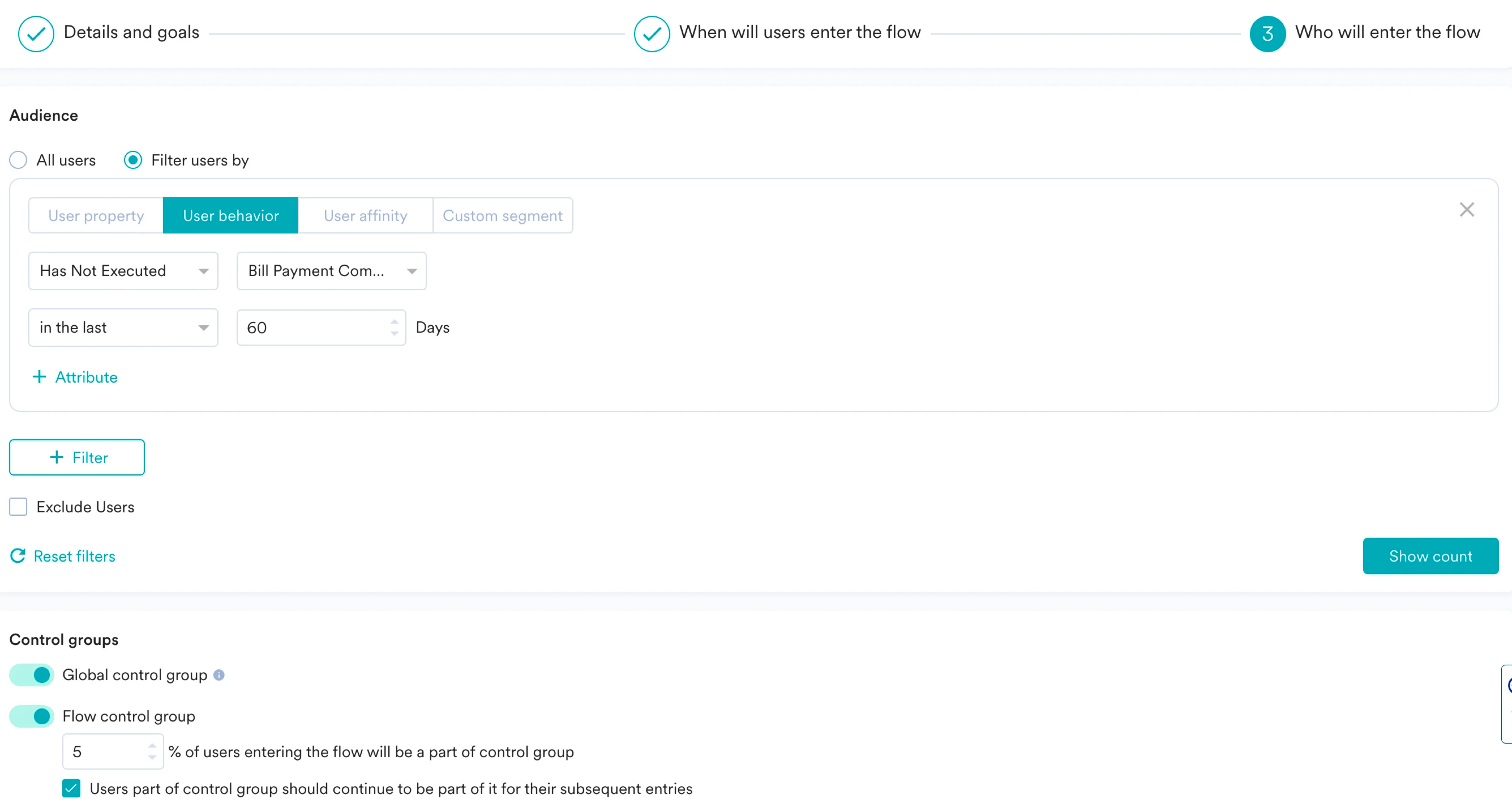The width and height of the screenshot is (1512, 811).
Task: Click the plus icon next to Attribute
Action: (x=39, y=377)
